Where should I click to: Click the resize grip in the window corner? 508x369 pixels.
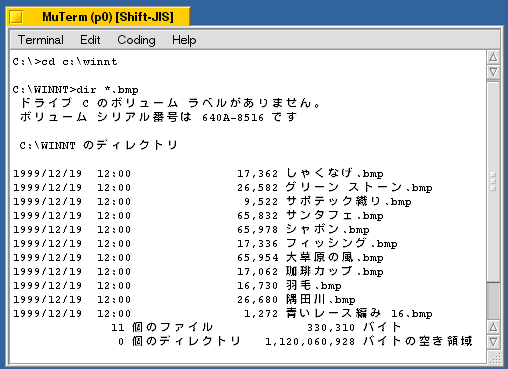tap(495, 358)
